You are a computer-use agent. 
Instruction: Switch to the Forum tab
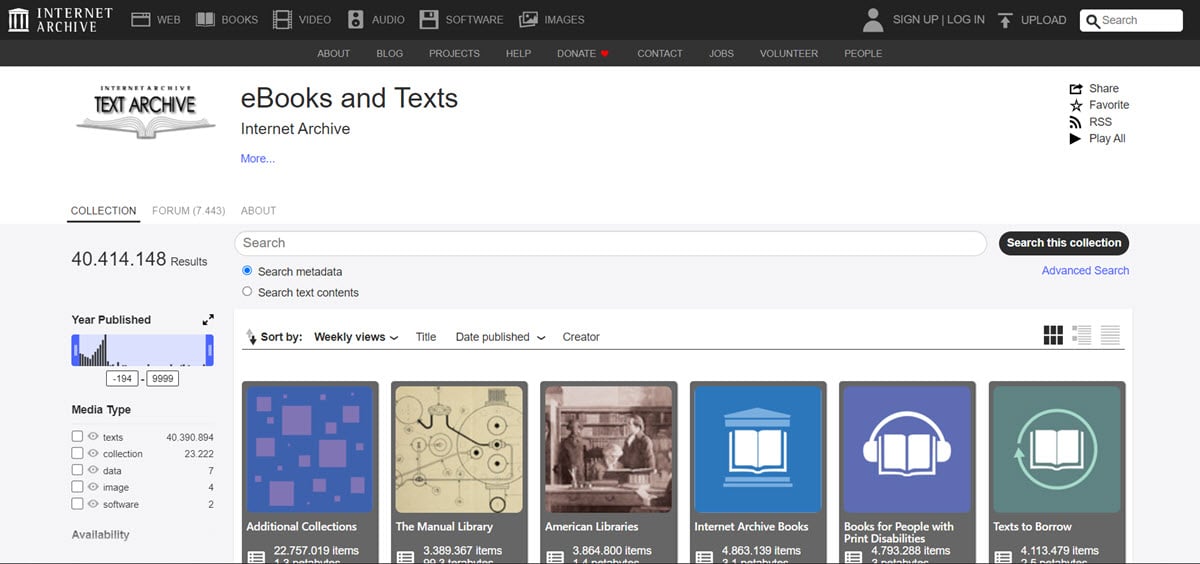point(188,211)
